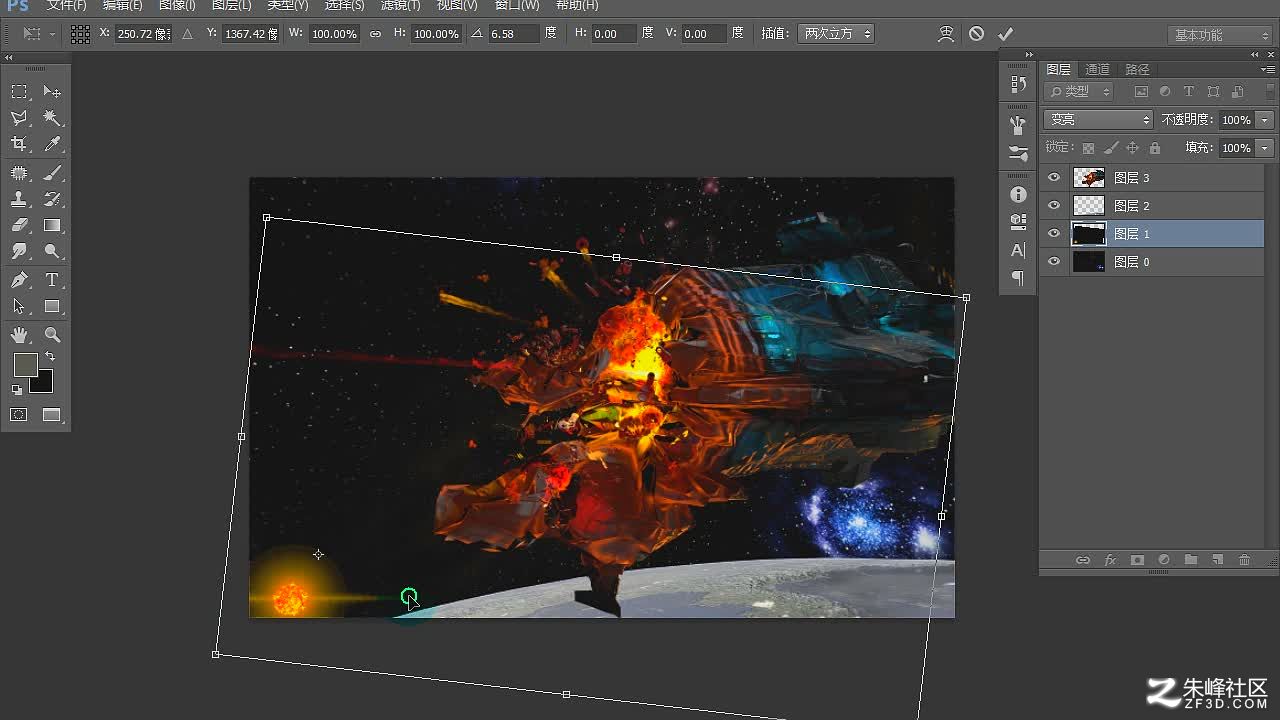1280x720 pixels.
Task: Hide layer 图层 3
Action: click(x=1053, y=178)
